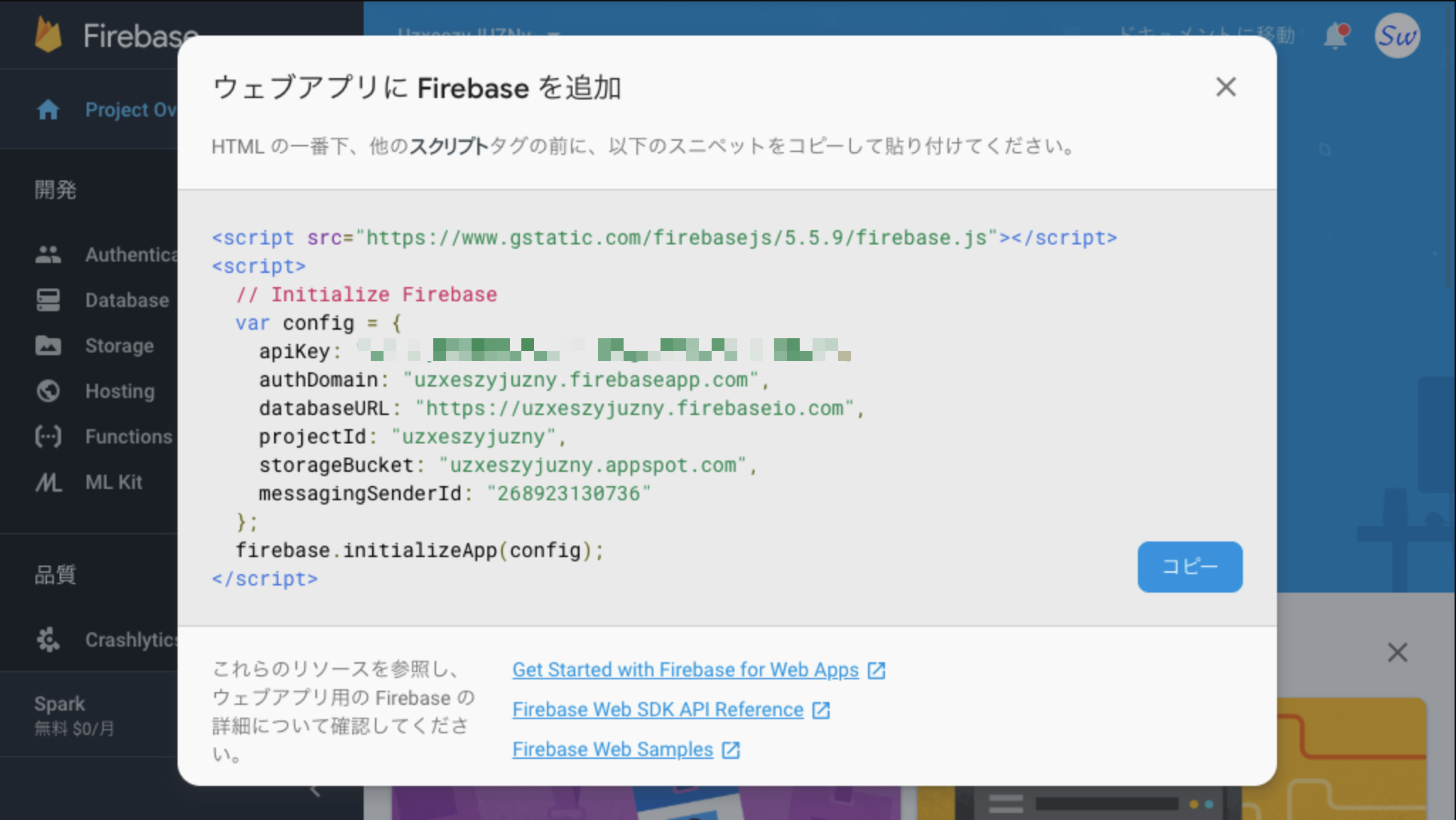Open Project Overview in sidebar
1456x820 pixels.
pos(131,109)
